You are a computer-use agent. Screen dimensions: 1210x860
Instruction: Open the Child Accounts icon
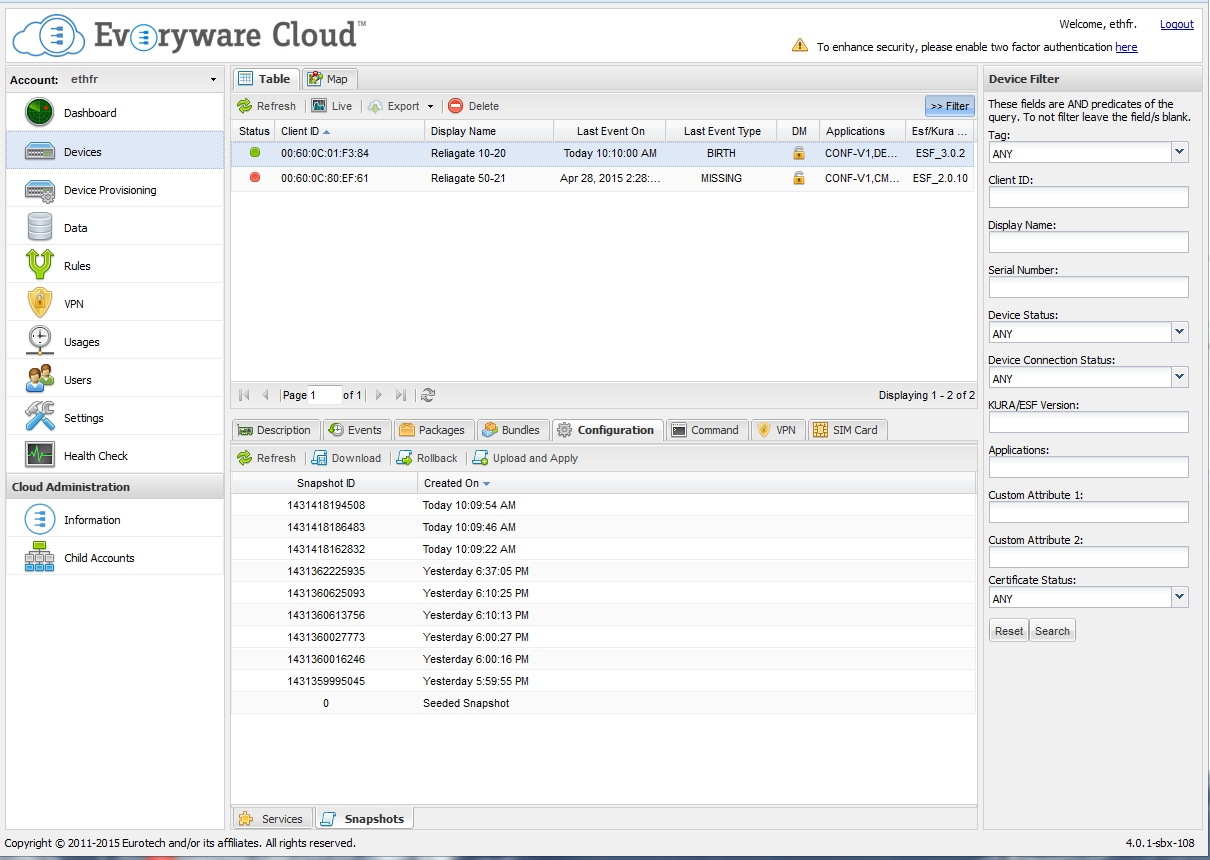tap(40, 558)
